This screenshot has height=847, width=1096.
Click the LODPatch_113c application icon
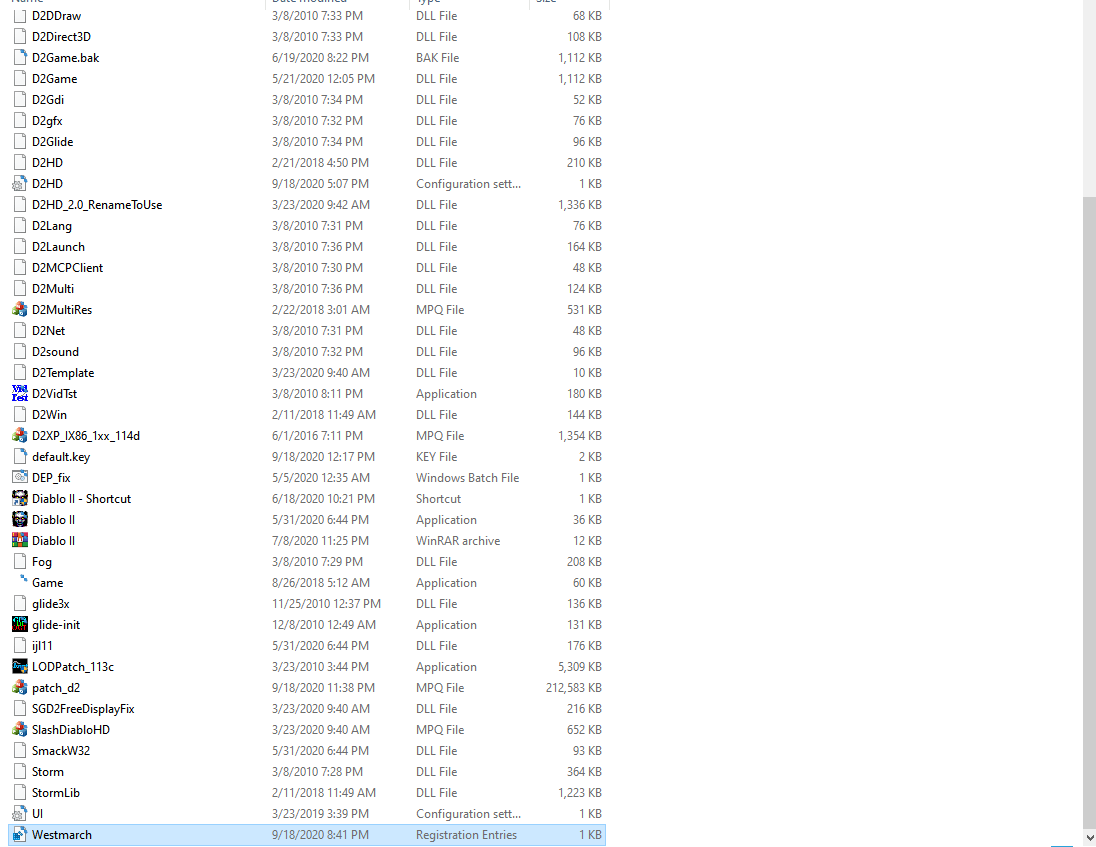click(x=20, y=666)
